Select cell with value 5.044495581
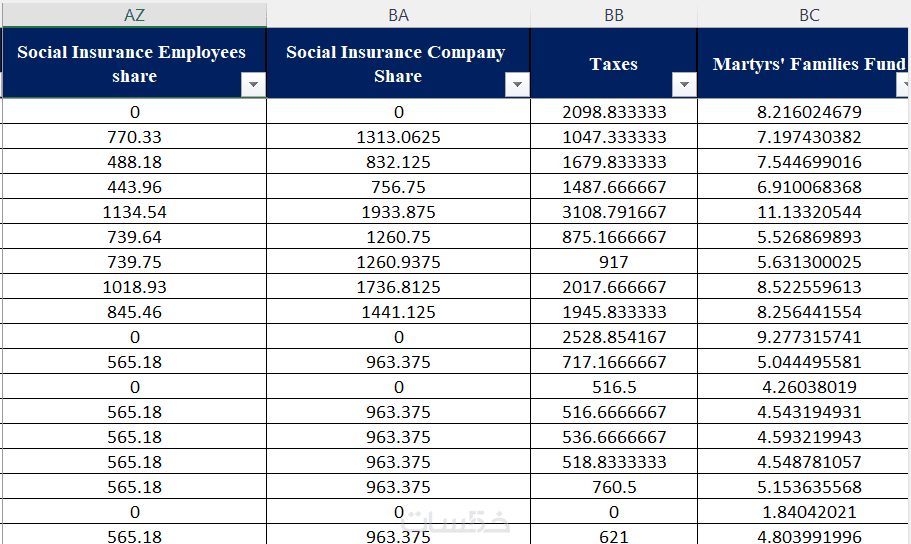Screen dimensions: 911x544 pos(804,362)
